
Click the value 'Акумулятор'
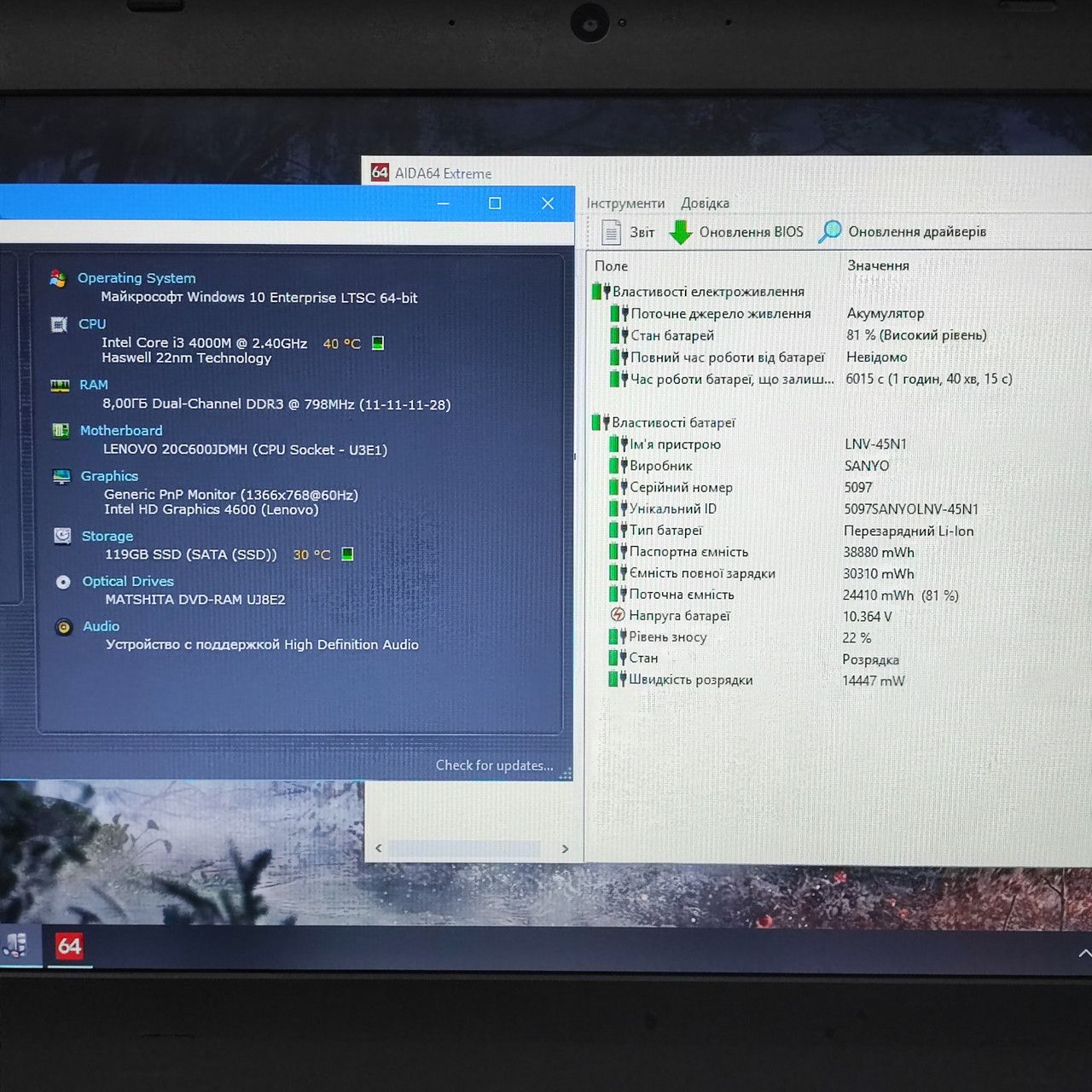(x=886, y=313)
